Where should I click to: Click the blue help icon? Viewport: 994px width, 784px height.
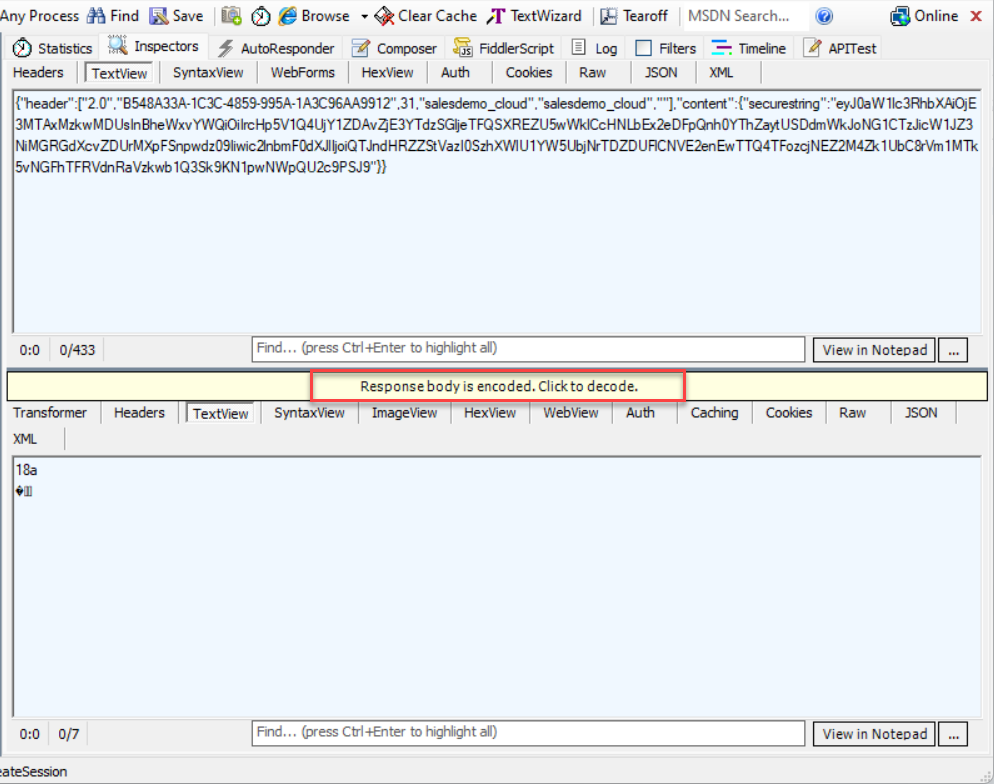[824, 16]
